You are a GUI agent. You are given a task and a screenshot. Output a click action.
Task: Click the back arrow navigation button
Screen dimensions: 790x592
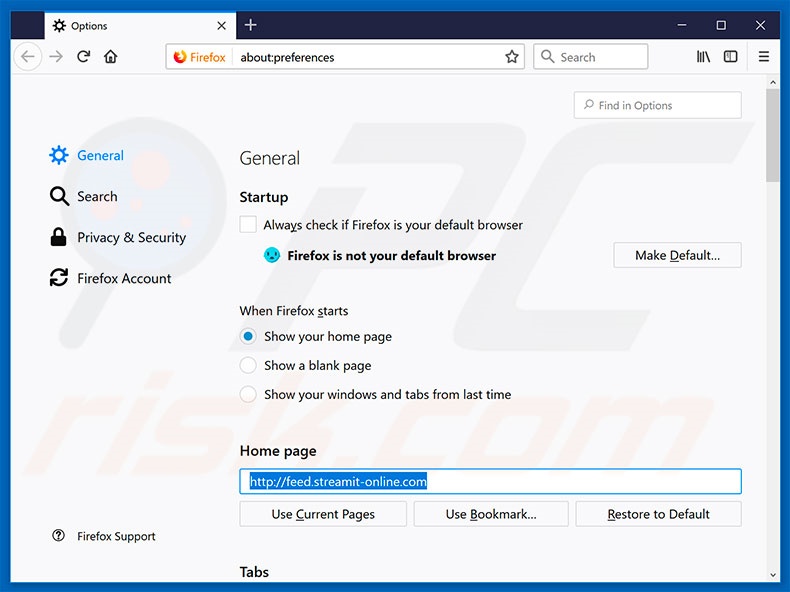click(28, 57)
